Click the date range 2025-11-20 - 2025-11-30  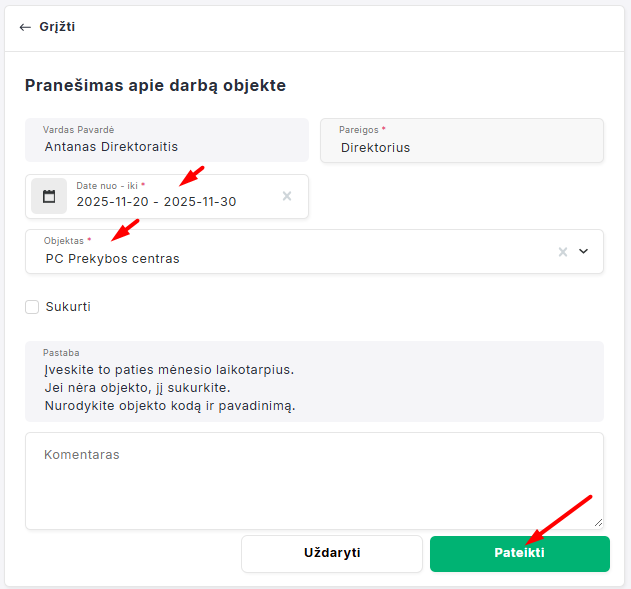coord(156,202)
